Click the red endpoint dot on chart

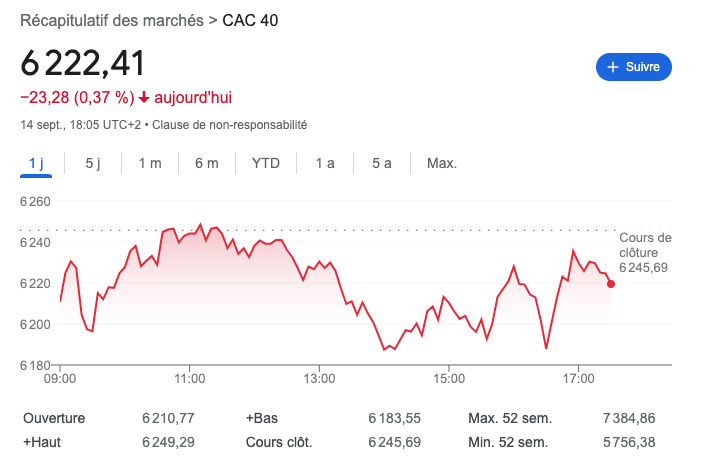coord(611,284)
